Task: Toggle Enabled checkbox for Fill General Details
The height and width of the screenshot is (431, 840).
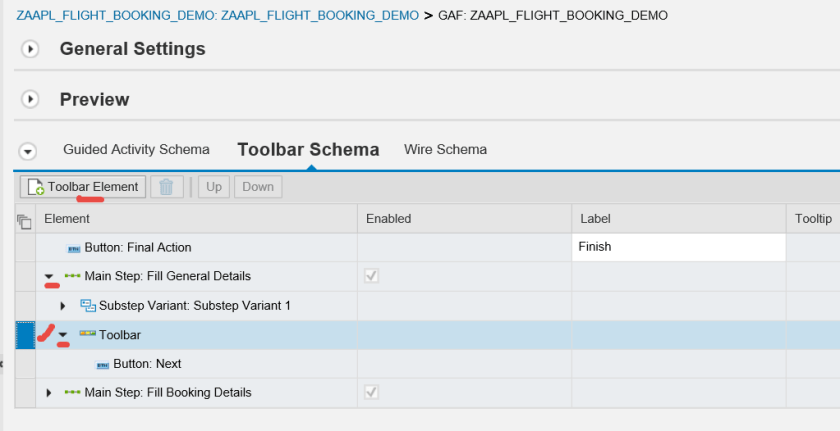Action: click(x=372, y=276)
